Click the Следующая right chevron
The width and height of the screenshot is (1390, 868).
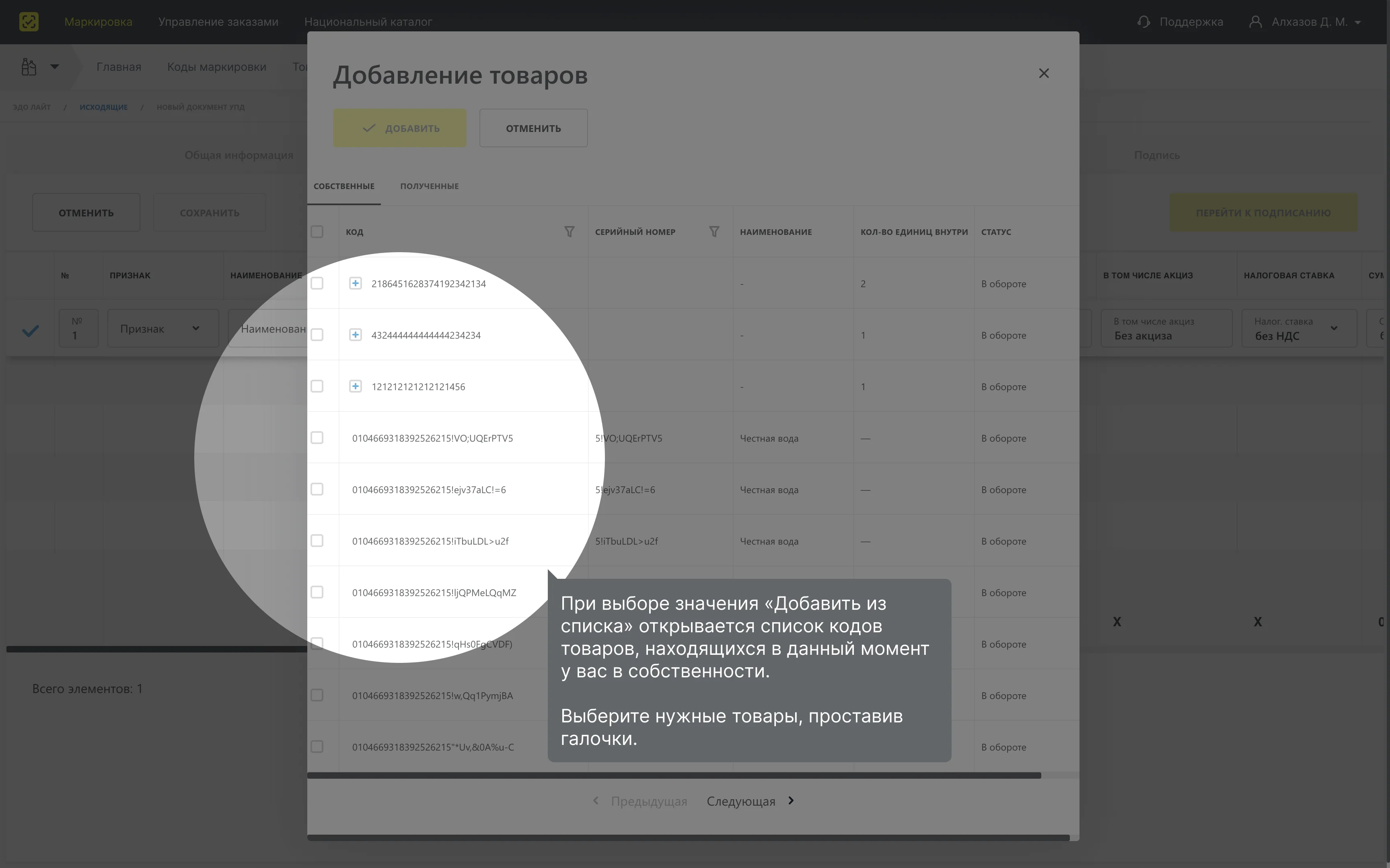click(x=791, y=800)
